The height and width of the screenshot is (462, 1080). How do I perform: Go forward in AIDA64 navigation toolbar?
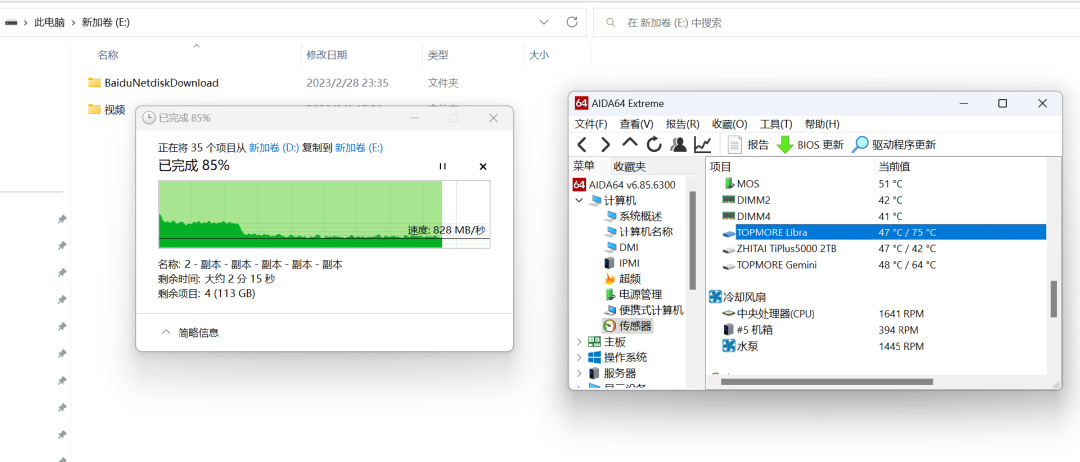605,145
